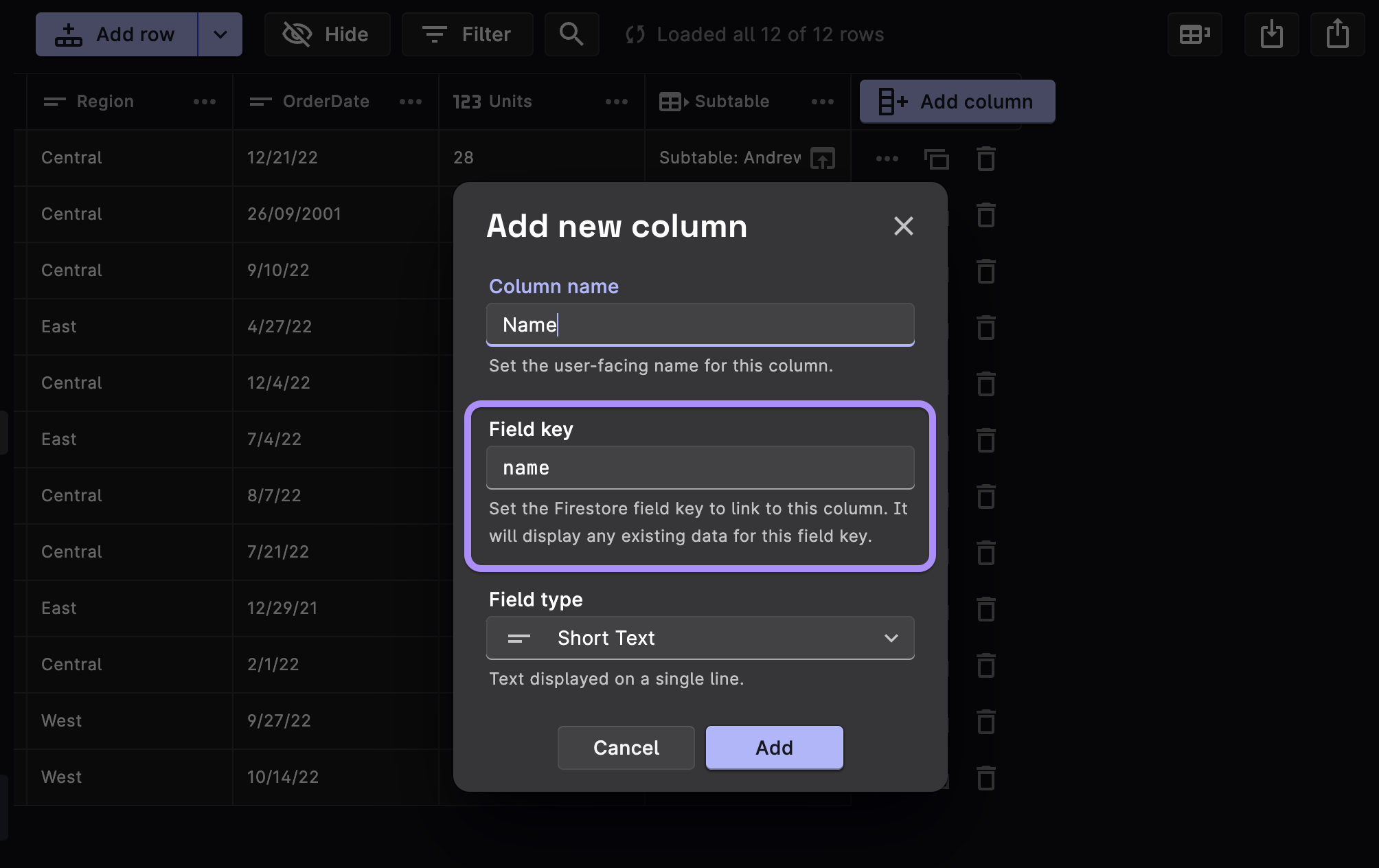
Task: Click the Add column icon
Action: click(x=892, y=100)
